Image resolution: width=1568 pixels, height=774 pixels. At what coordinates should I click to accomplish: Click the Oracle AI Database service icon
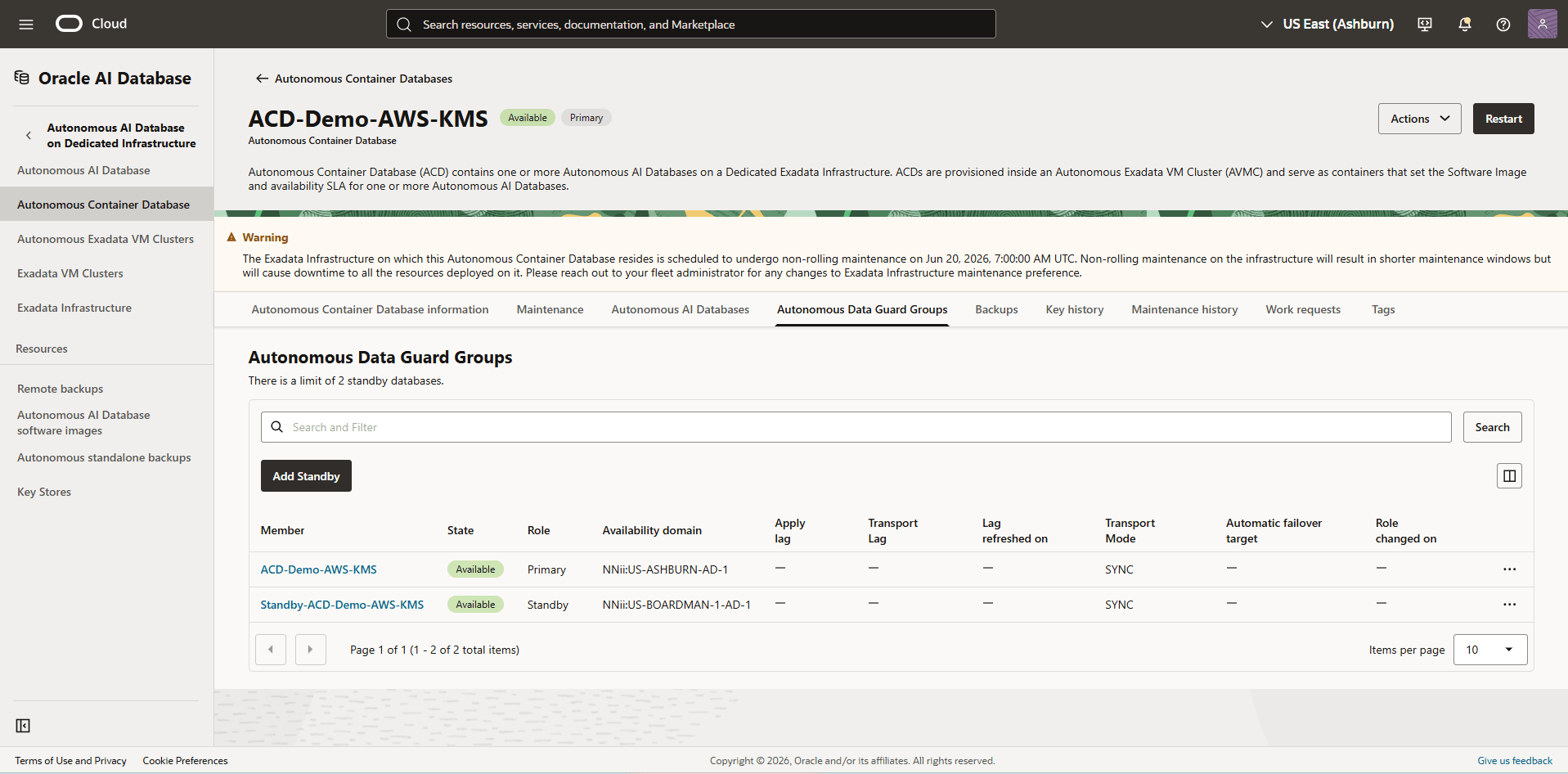[22, 78]
